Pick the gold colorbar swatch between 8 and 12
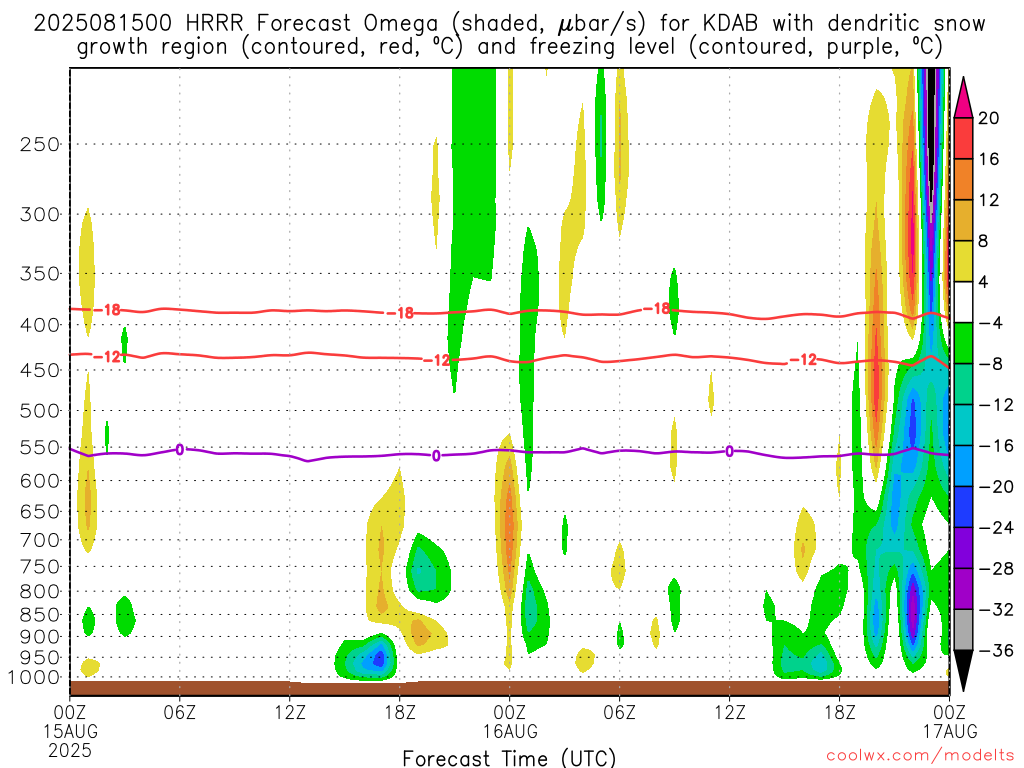This screenshot has width=1024, height=768. pyautogui.click(x=963, y=220)
